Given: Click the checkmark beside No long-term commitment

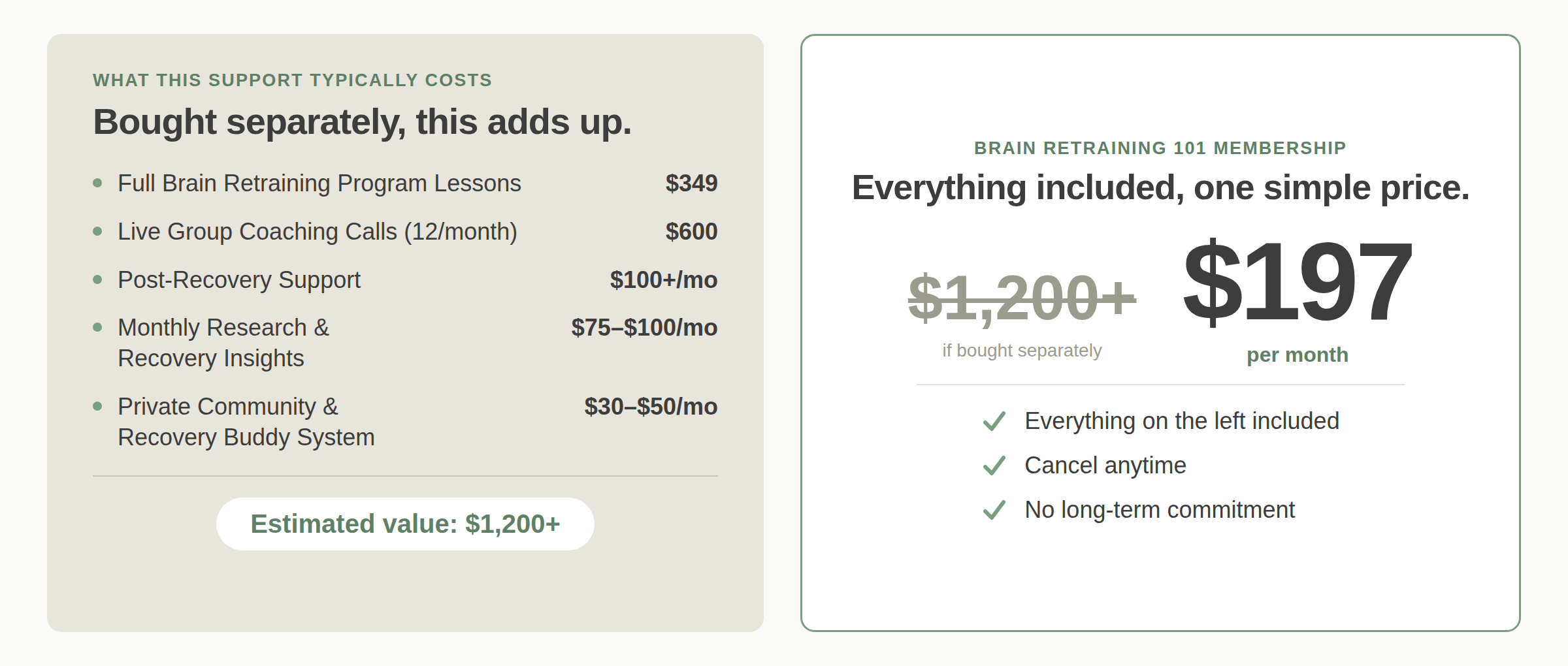Looking at the screenshot, I should coord(994,510).
